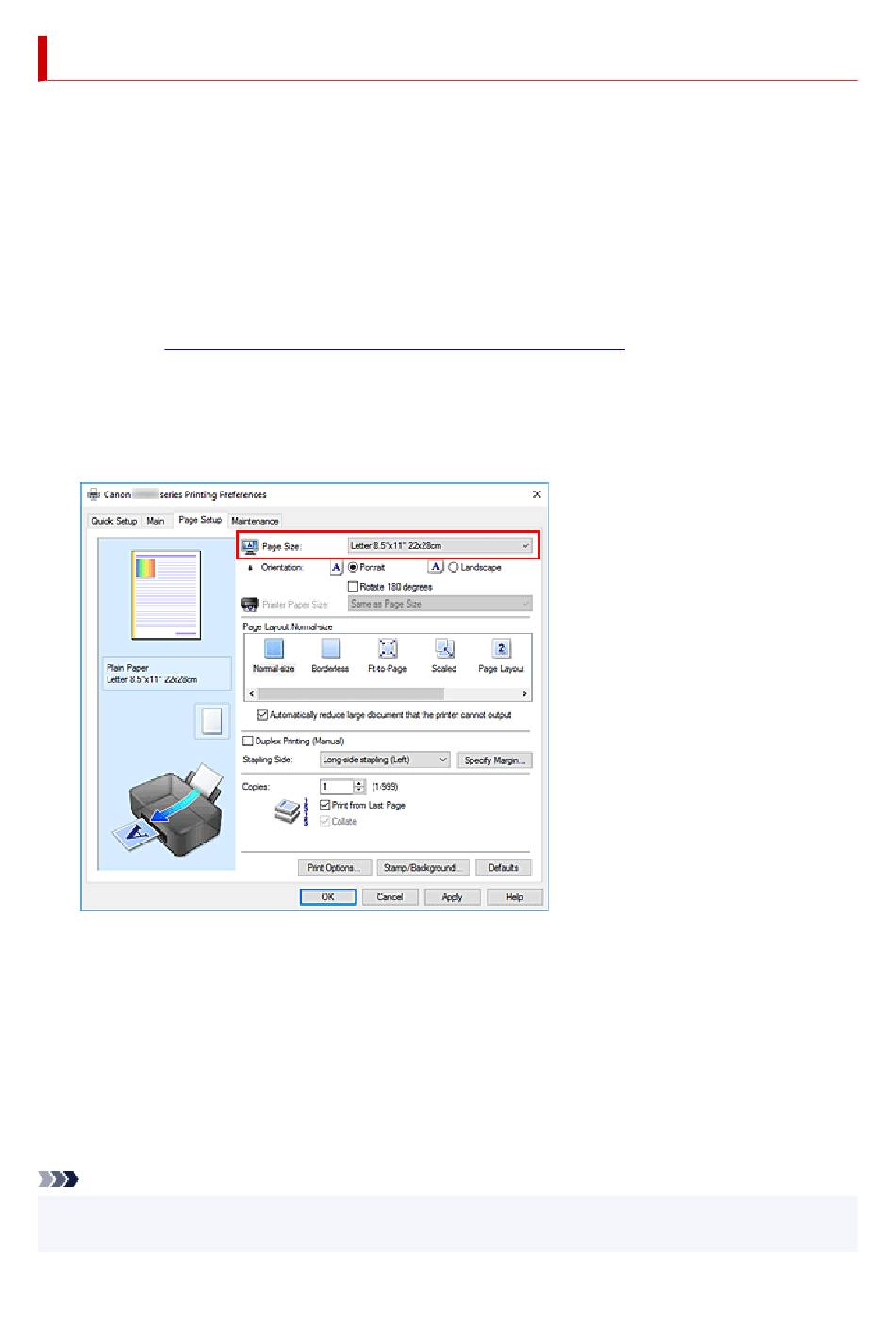Select the Fit-to-Page layout icon
Viewport: 896px width, 1318px height.
(388, 648)
